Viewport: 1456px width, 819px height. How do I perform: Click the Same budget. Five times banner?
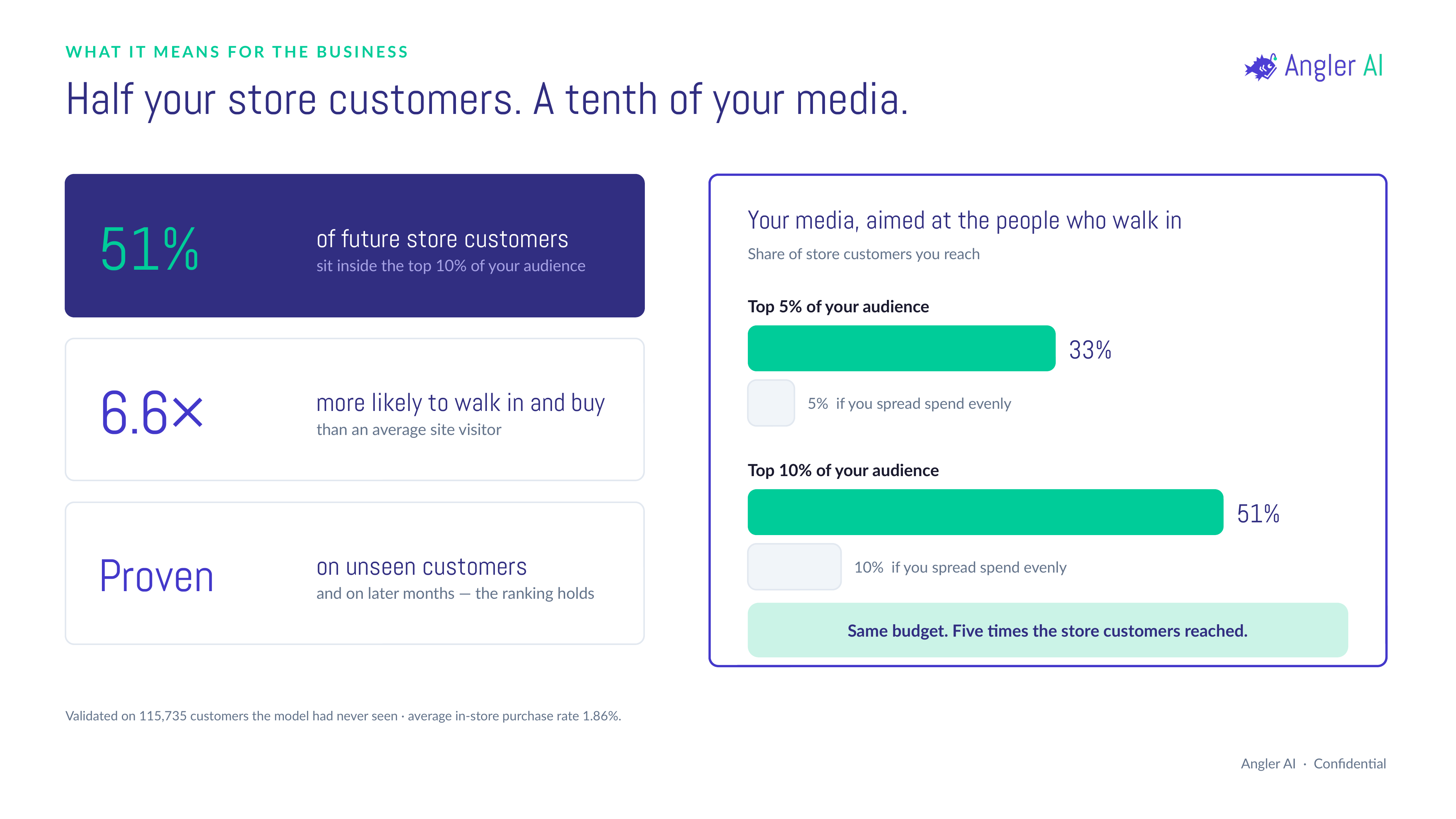tap(1047, 630)
